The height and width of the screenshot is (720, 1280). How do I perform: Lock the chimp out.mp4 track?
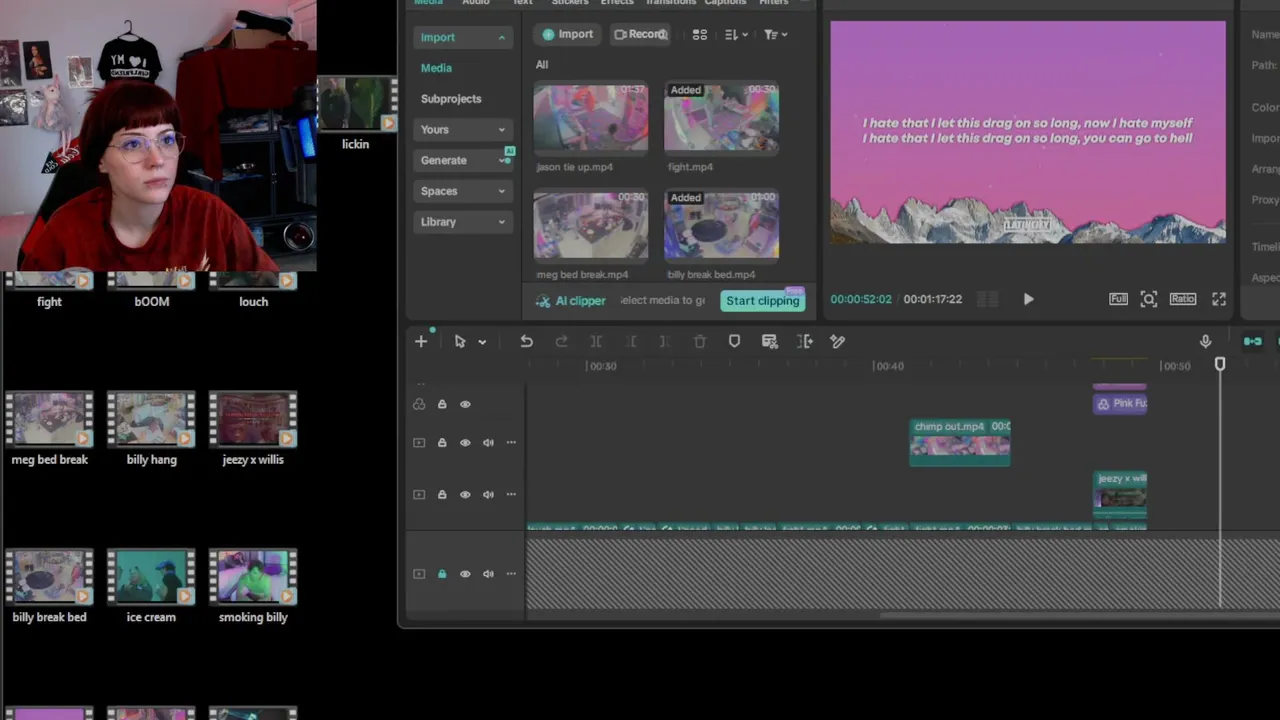tap(442, 443)
